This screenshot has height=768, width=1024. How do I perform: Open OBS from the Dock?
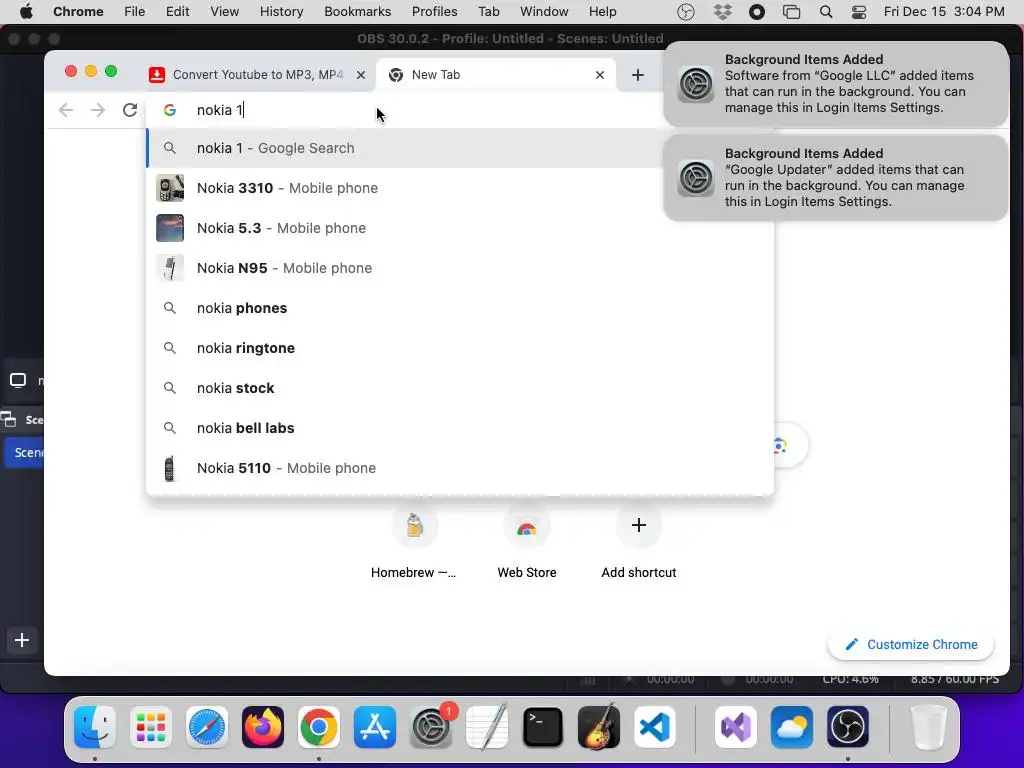pyautogui.click(x=848, y=727)
